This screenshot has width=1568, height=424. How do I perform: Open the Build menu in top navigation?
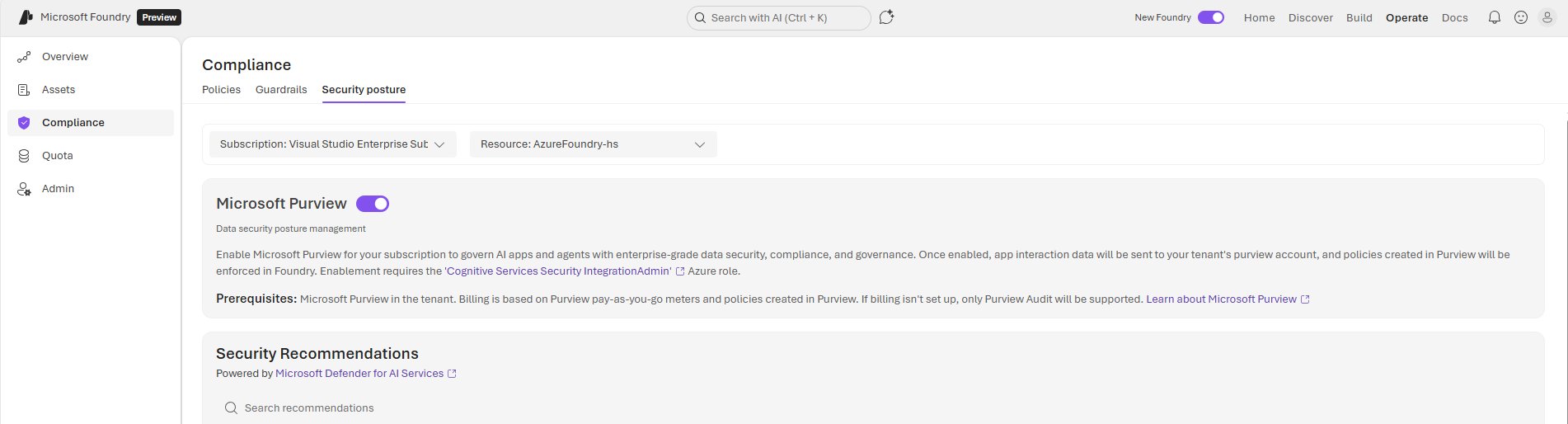[x=1359, y=17]
